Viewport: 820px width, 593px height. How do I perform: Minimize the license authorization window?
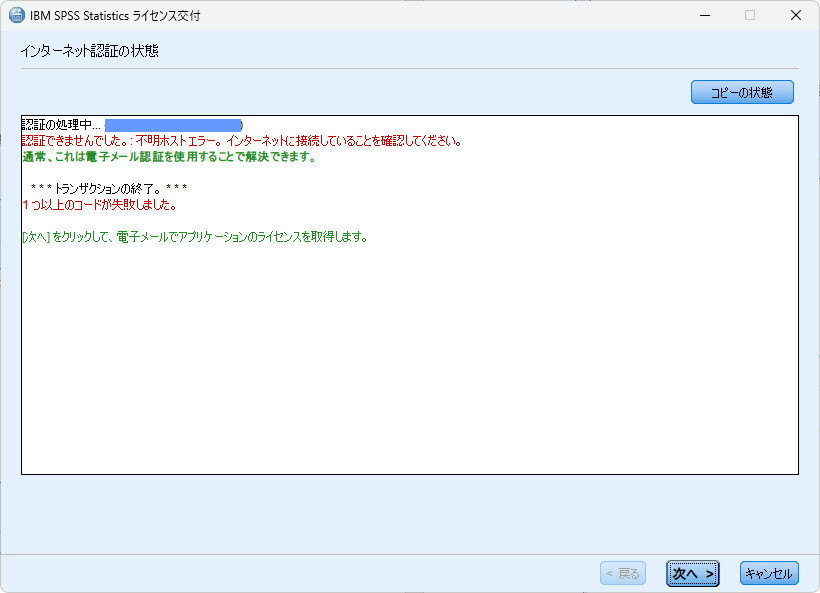coord(705,15)
